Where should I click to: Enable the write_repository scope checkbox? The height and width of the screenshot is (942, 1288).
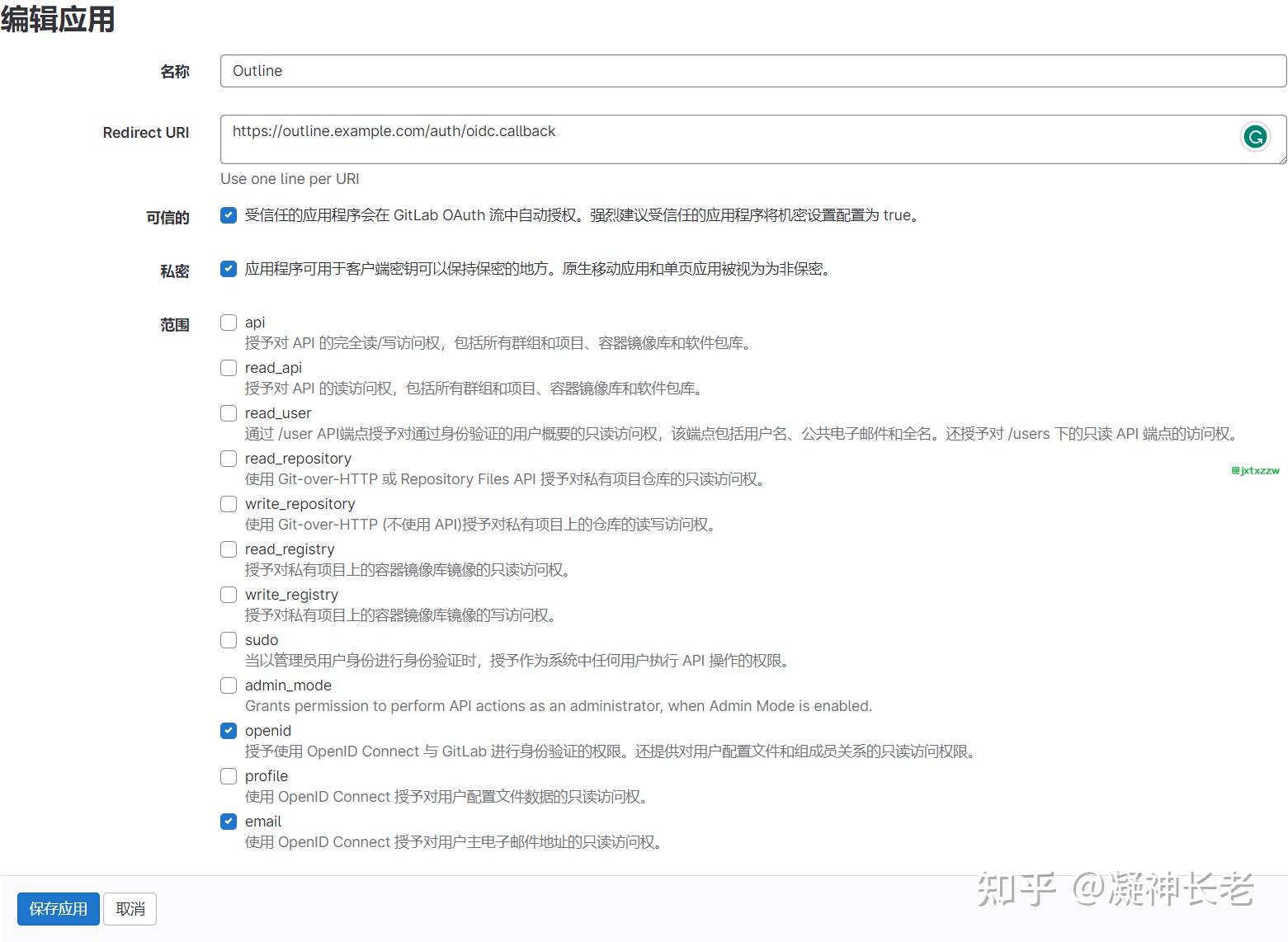(x=229, y=504)
